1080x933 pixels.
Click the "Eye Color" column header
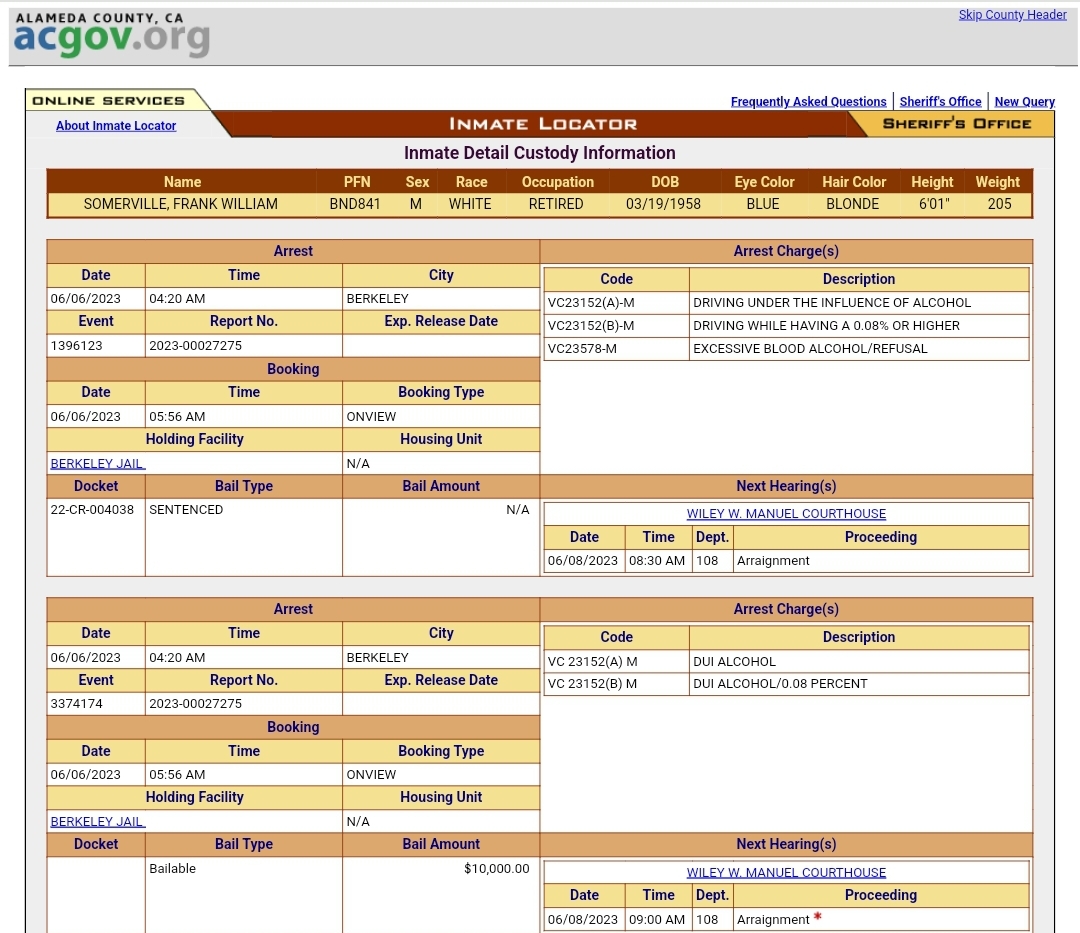click(x=764, y=182)
